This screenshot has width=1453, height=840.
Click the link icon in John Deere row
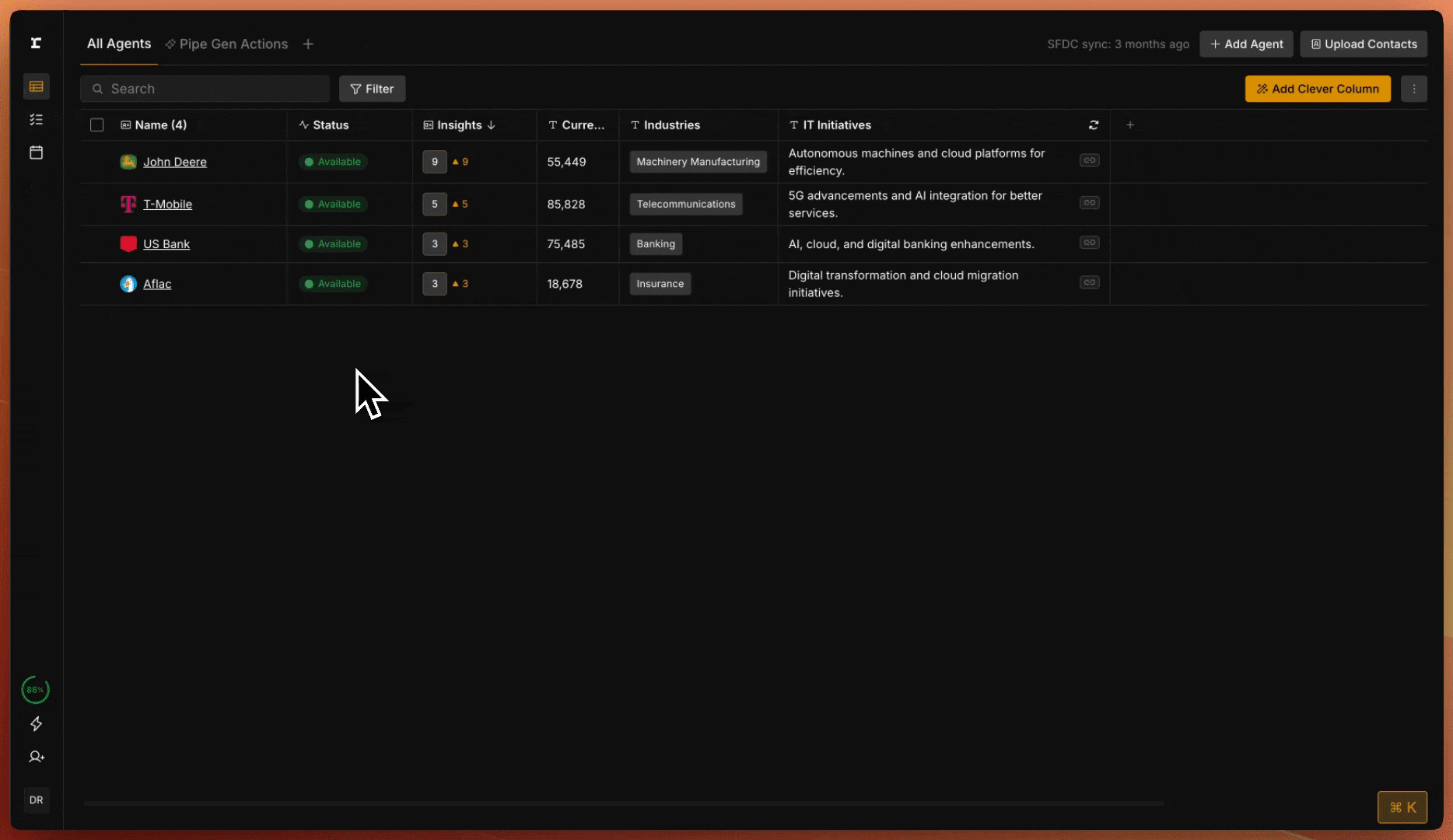pyautogui.click(x=1089, y=160)
